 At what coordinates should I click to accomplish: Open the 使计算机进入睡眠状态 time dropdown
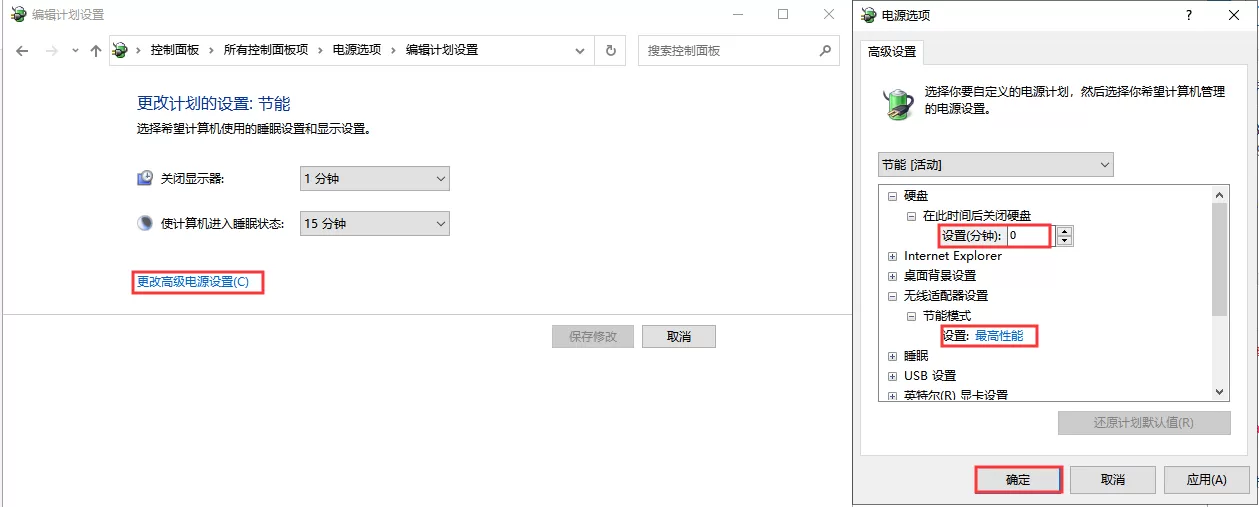click(x=375, y=224)
